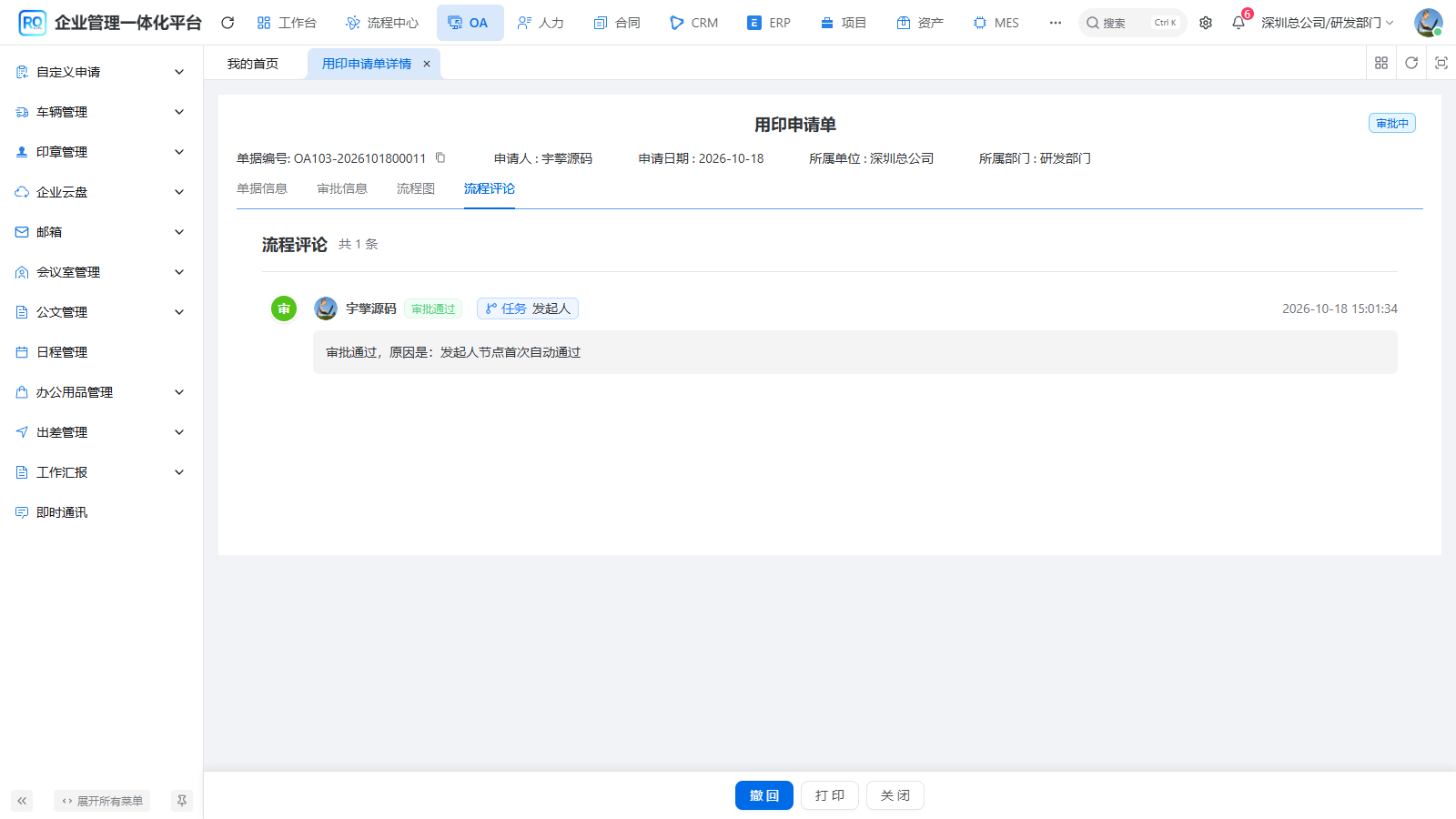Expand 会议室管理 menu
This screenshot has width=1456, height=819.
pyautogui.click(x=101, y=272)
